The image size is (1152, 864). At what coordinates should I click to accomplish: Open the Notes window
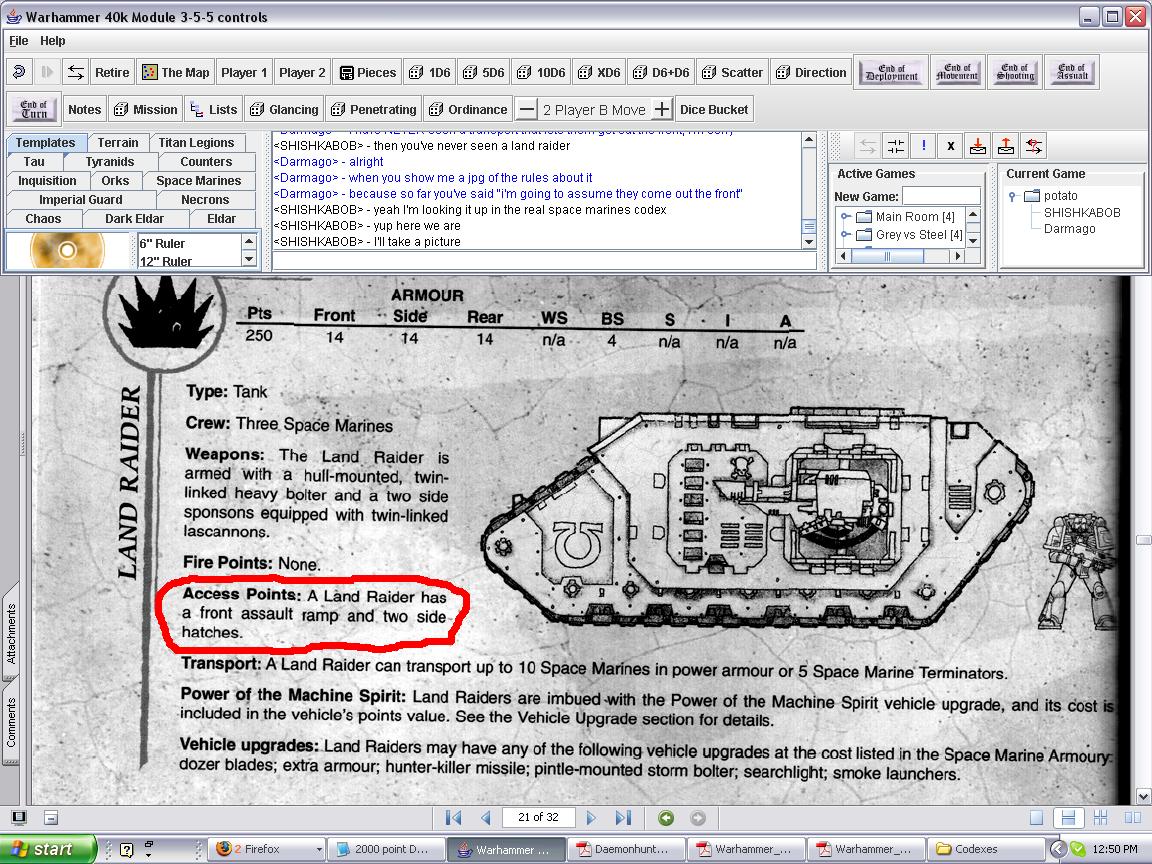click(84, 109)
